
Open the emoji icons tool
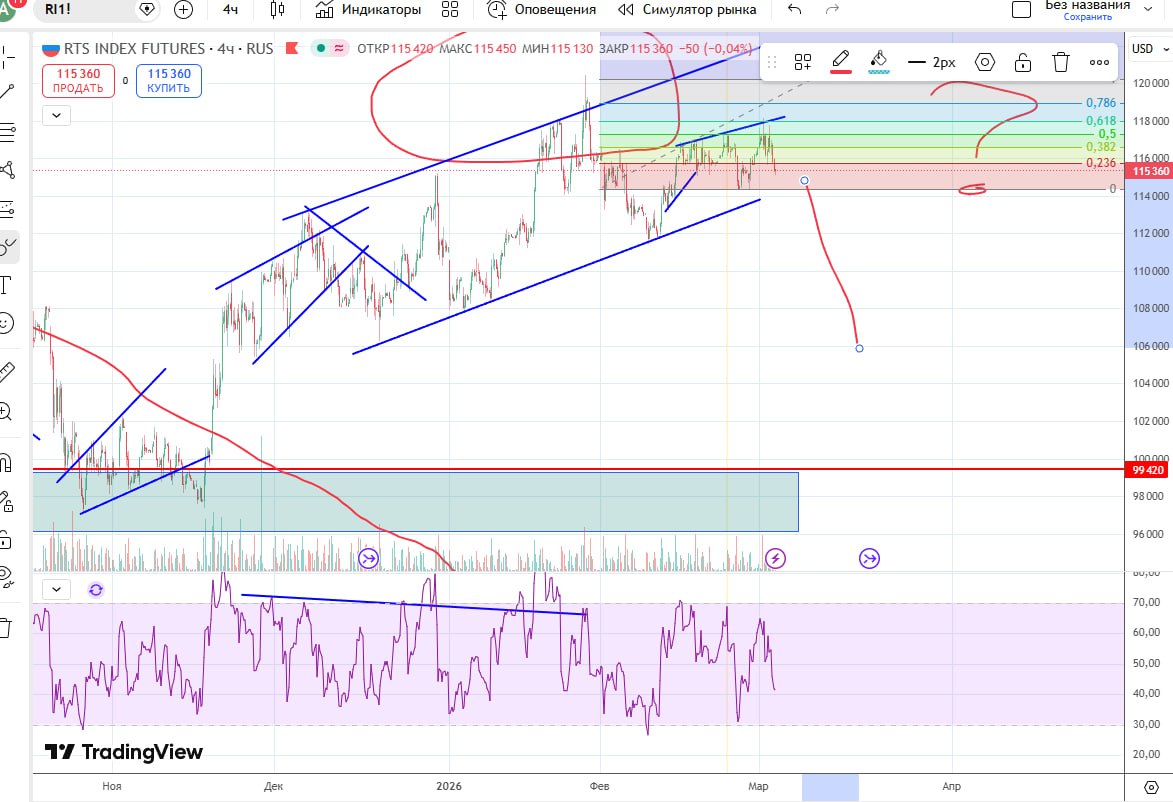(6, 323)
